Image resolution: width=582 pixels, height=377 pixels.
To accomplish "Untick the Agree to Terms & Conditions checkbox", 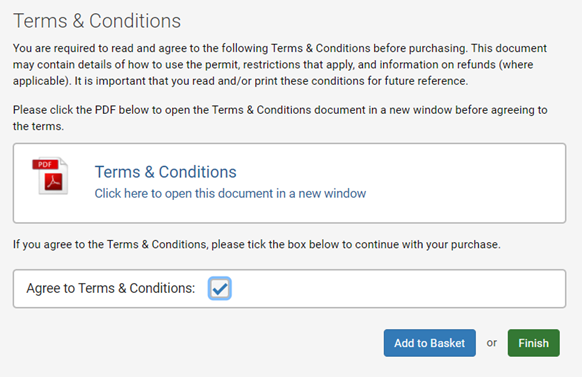I will tap(220, 288).
